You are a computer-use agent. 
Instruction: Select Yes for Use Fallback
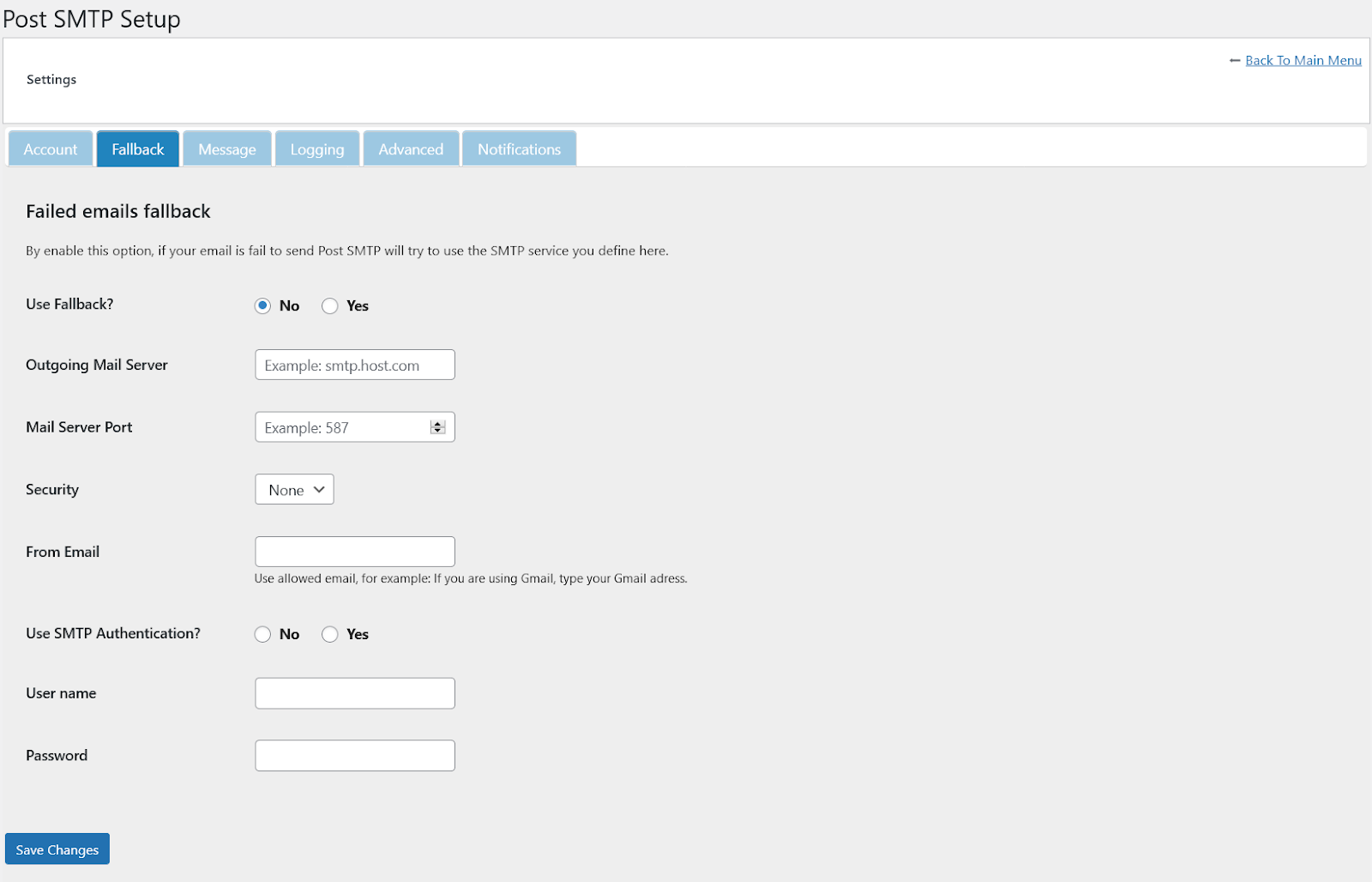329,306
